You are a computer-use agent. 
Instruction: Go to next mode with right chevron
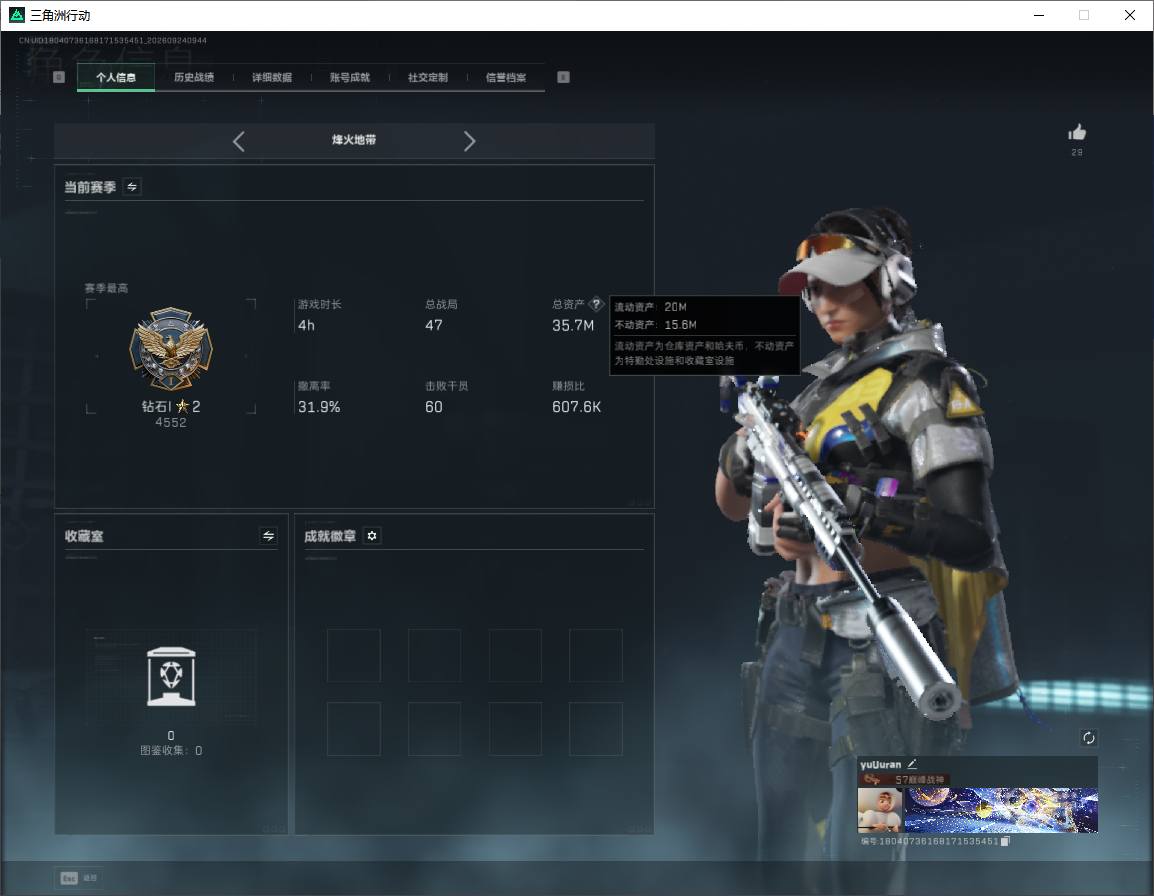click(x=470, y=141)
